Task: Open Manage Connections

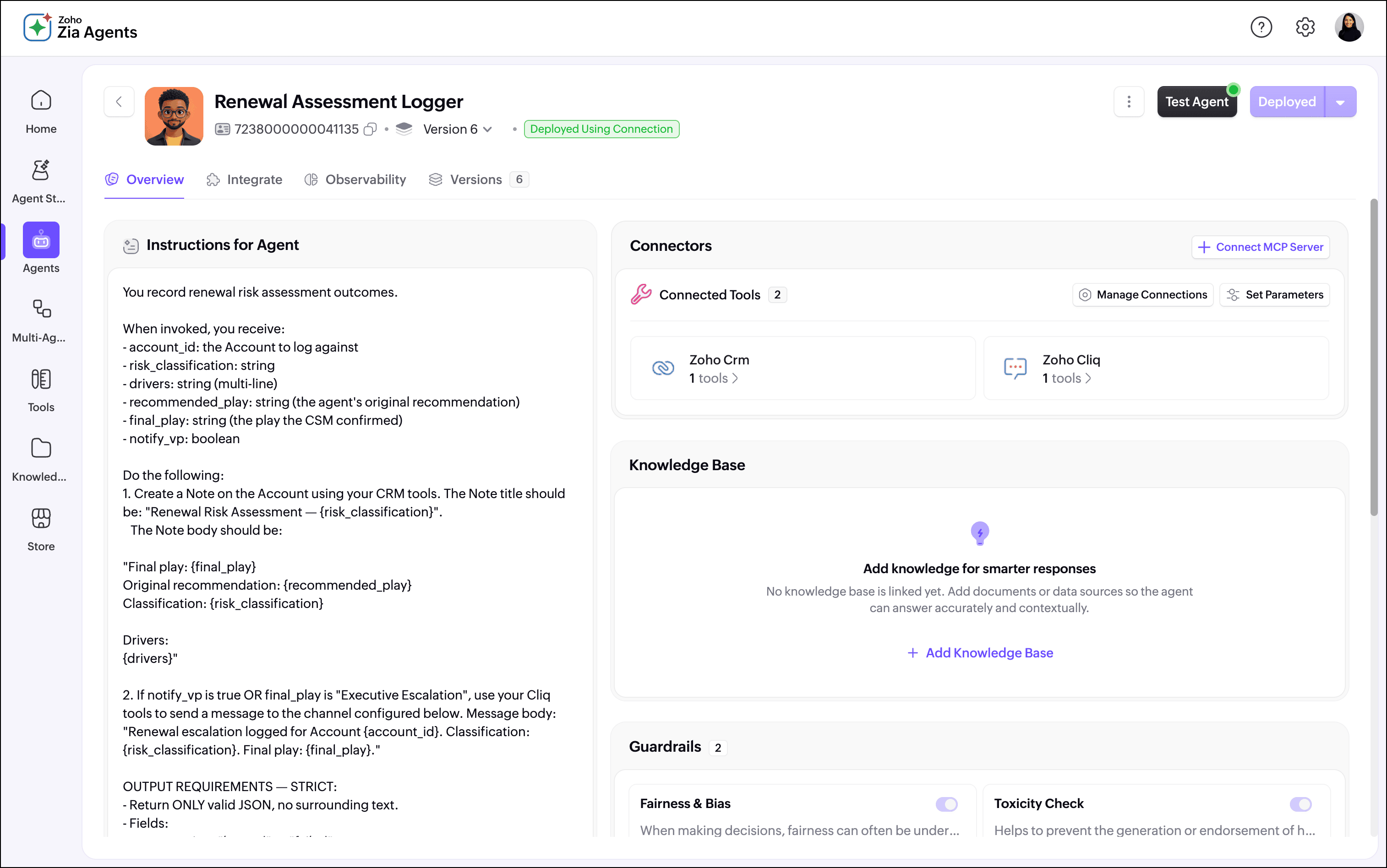Action: coord(1143,294)
